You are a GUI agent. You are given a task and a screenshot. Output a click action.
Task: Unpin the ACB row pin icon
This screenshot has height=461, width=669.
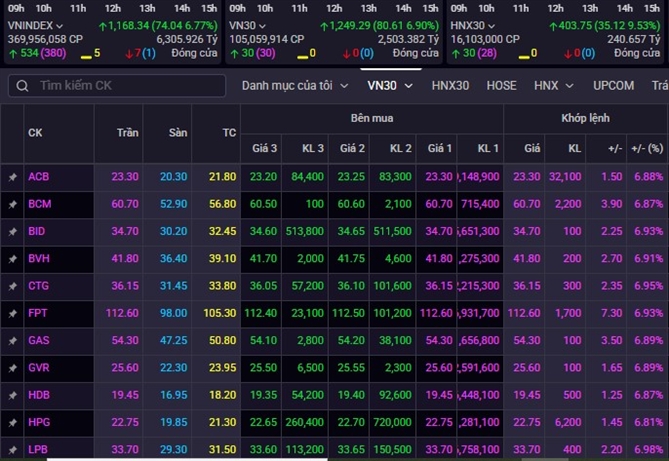click(x=12, y=177)
